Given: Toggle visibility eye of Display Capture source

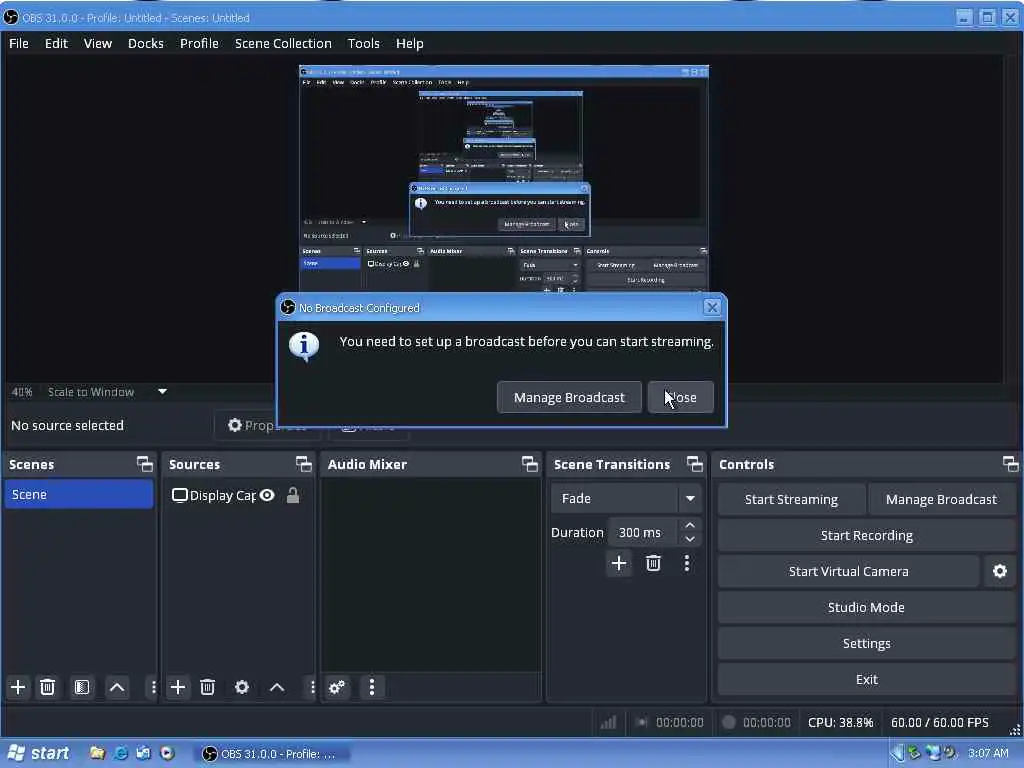Looking at the screenshot, I should (x=267, y=495).
